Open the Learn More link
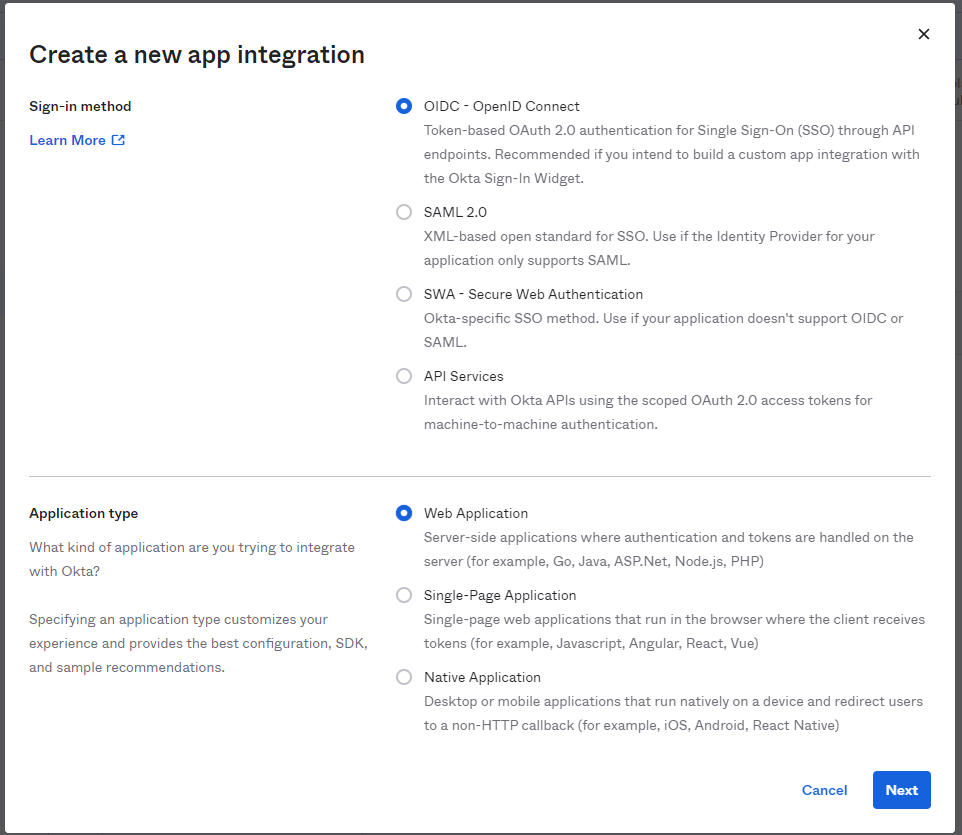The height and width of the screenshot is (835, 962). click(67, 140)
